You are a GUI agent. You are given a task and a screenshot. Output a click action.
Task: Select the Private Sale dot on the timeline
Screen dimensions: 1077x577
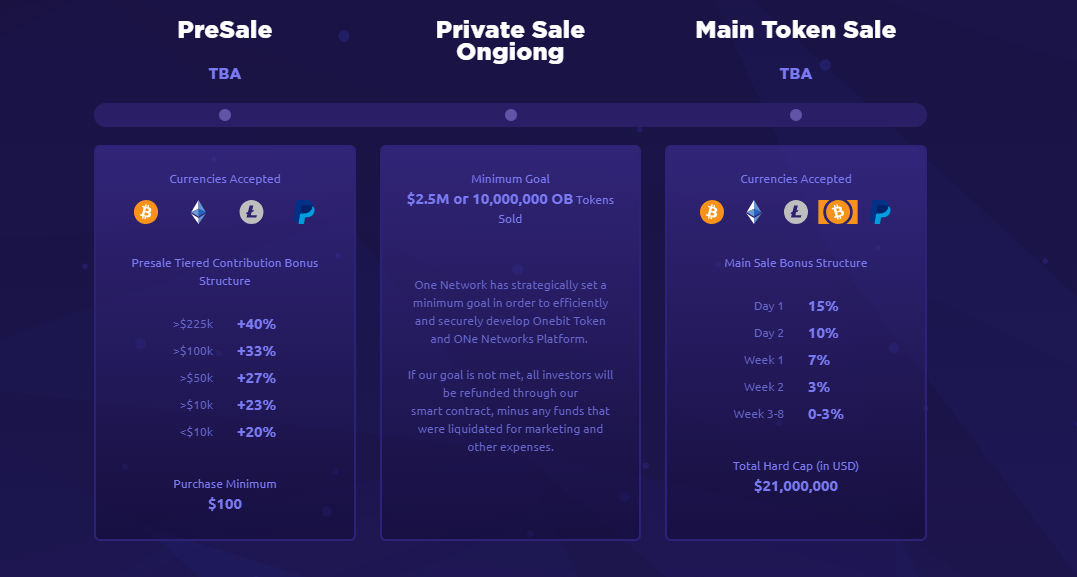tap(510, 115)
